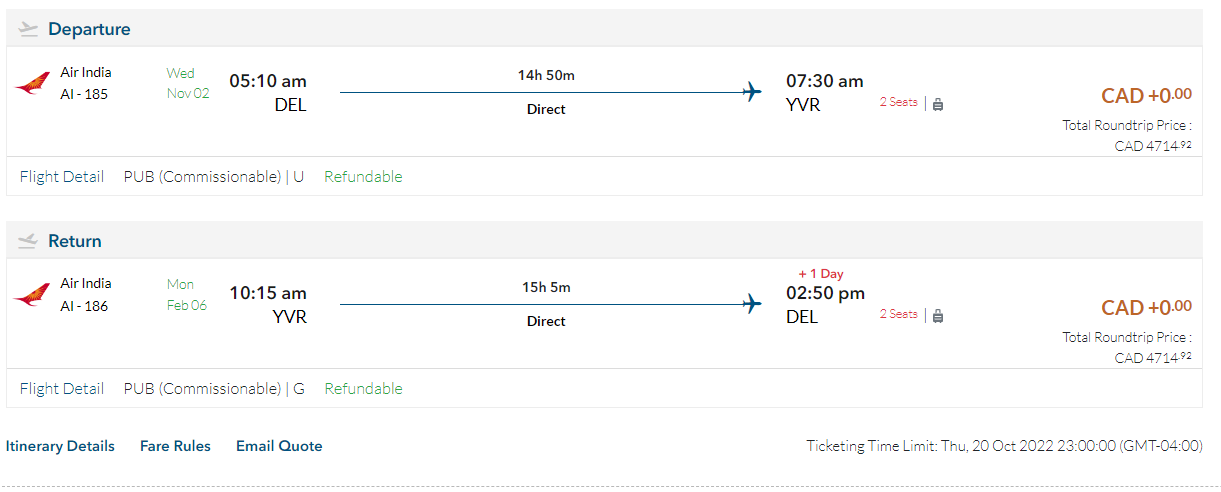The image size is (1221, 492).
Task: Click Air India logo on flight AI-186
Action: [32, 295]
